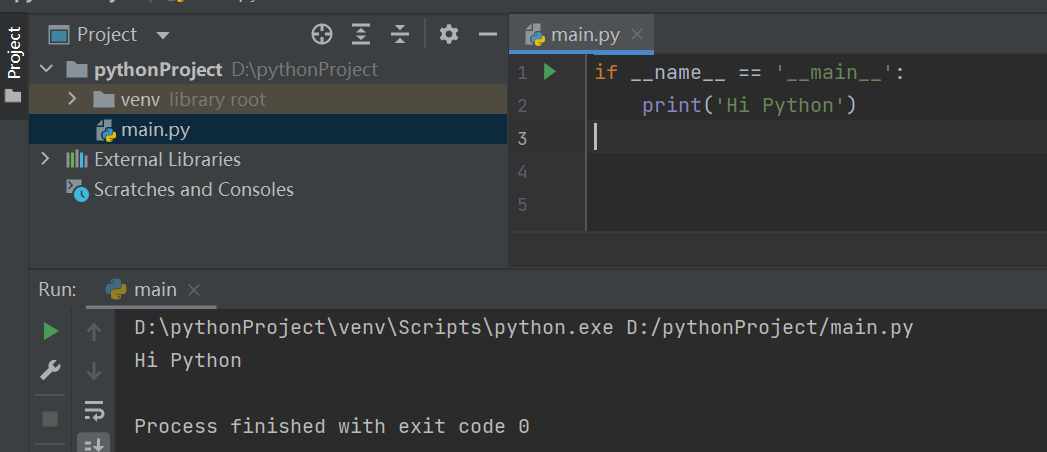This screenshot has height=452, width=1047.
Task: Open Project panel settings gear
Action: click(449, 35)
